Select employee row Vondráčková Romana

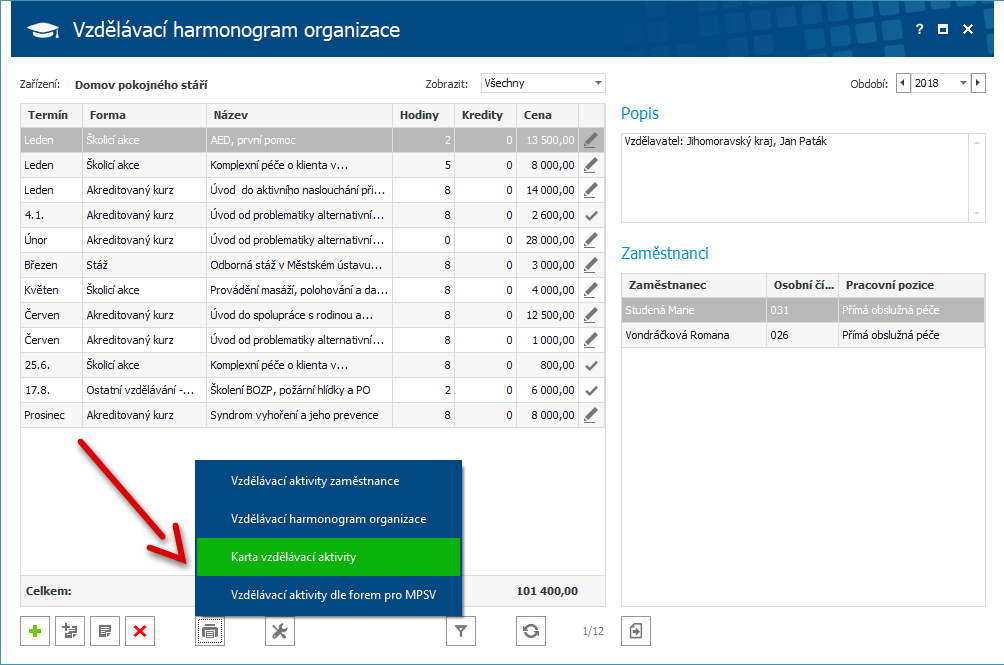point(803,335)
